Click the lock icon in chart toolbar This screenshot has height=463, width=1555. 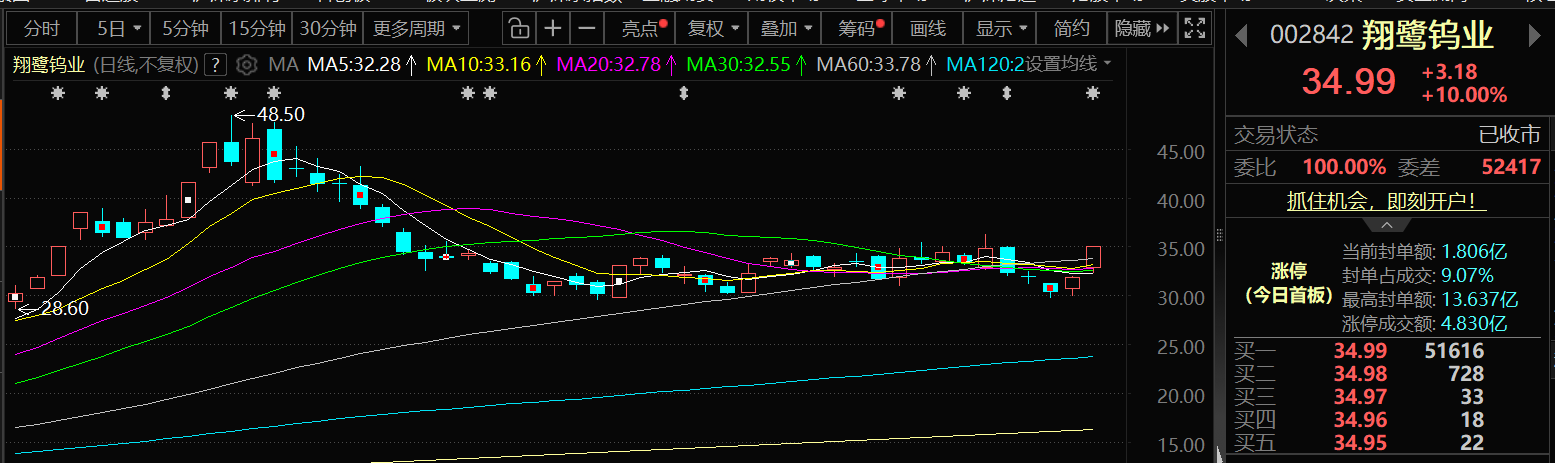click(x=517, y=28)
